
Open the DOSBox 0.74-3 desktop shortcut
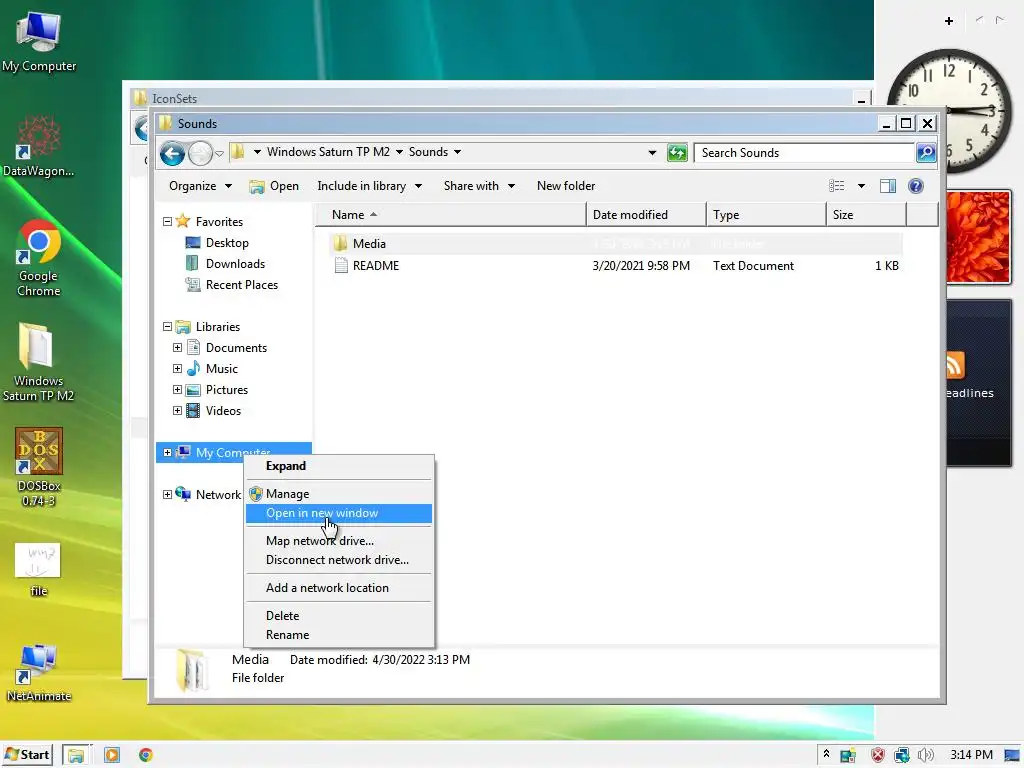click(39, 468)
